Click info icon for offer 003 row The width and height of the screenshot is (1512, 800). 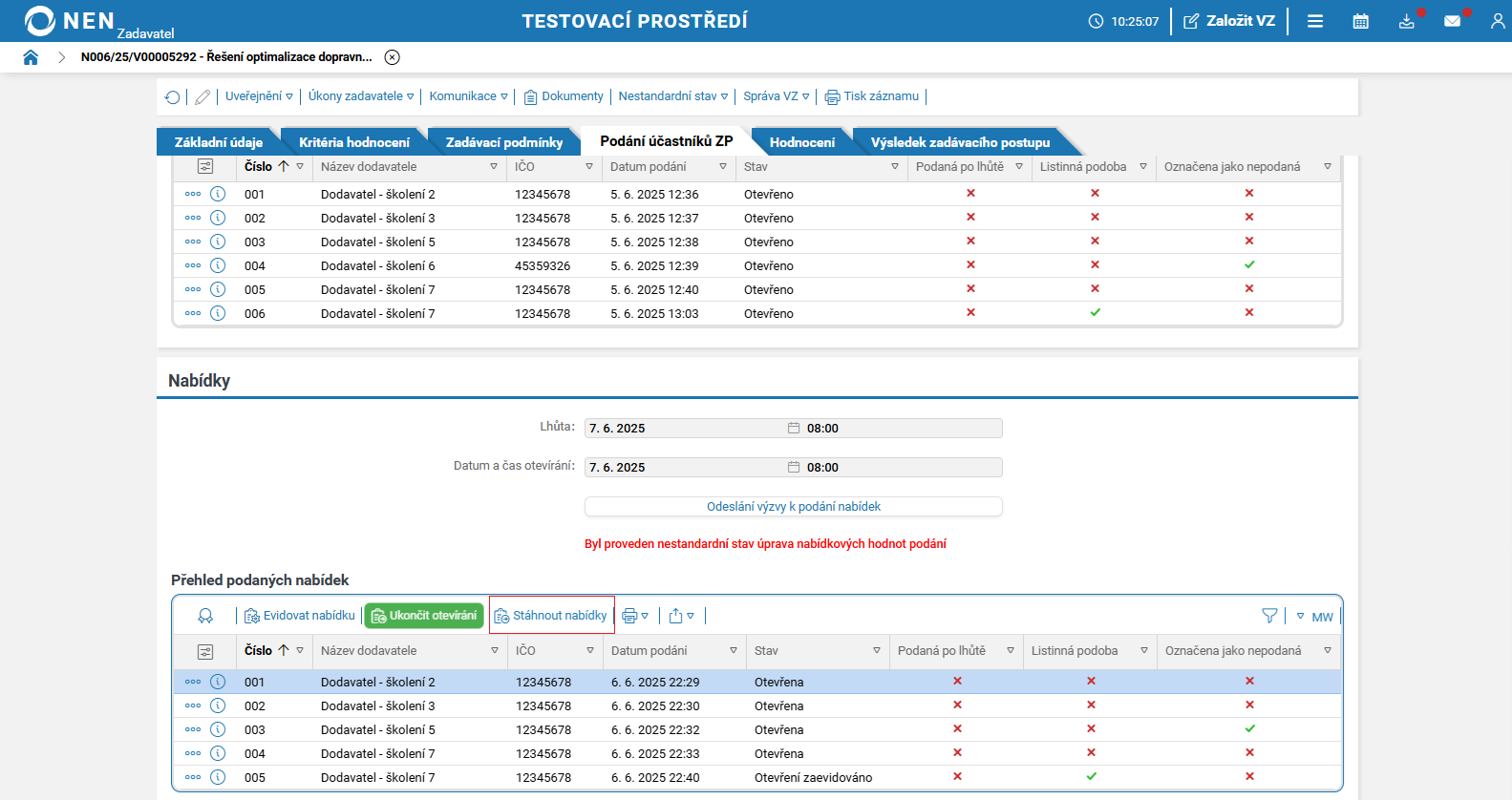coord(218,729)
